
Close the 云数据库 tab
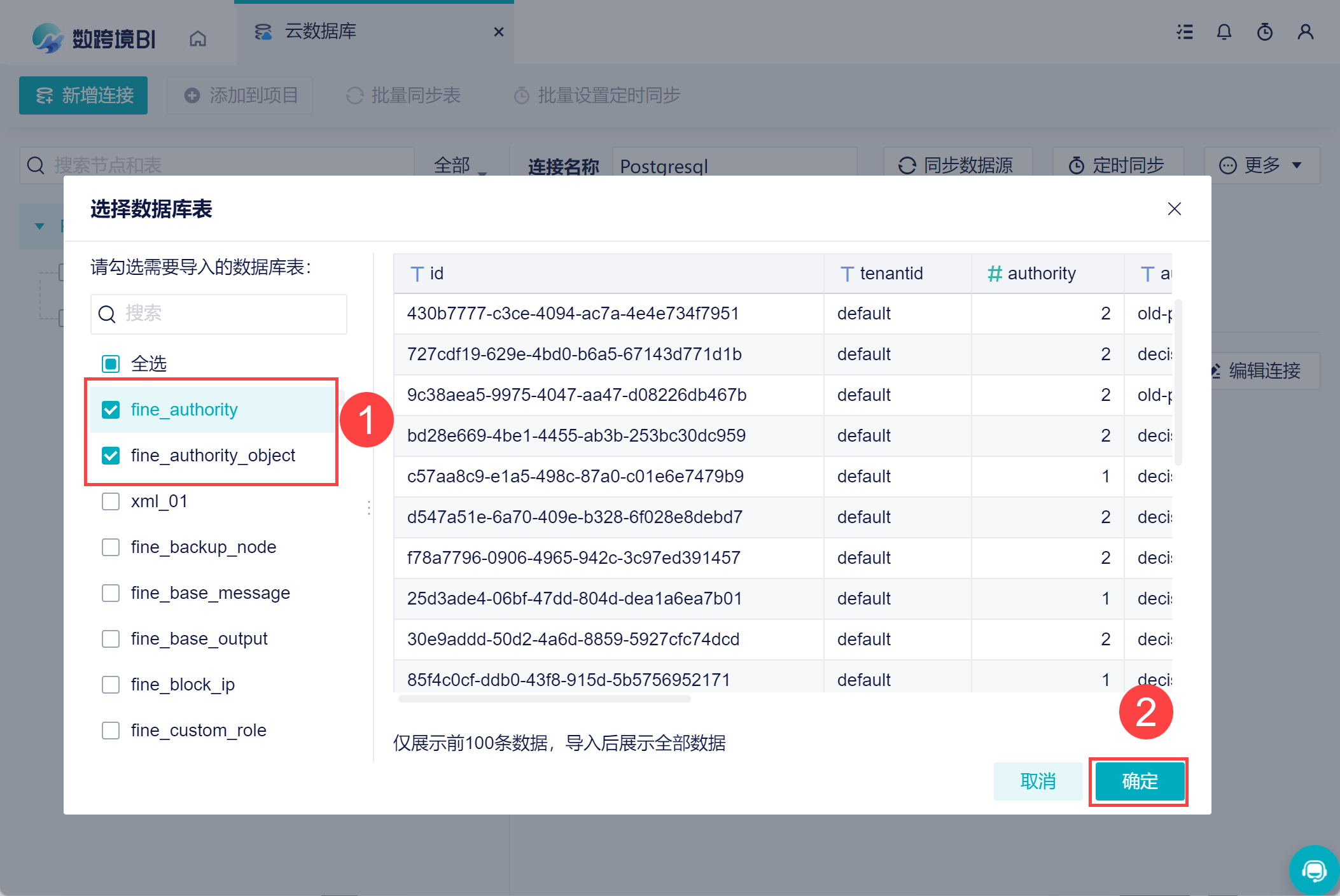click(499, 32)
